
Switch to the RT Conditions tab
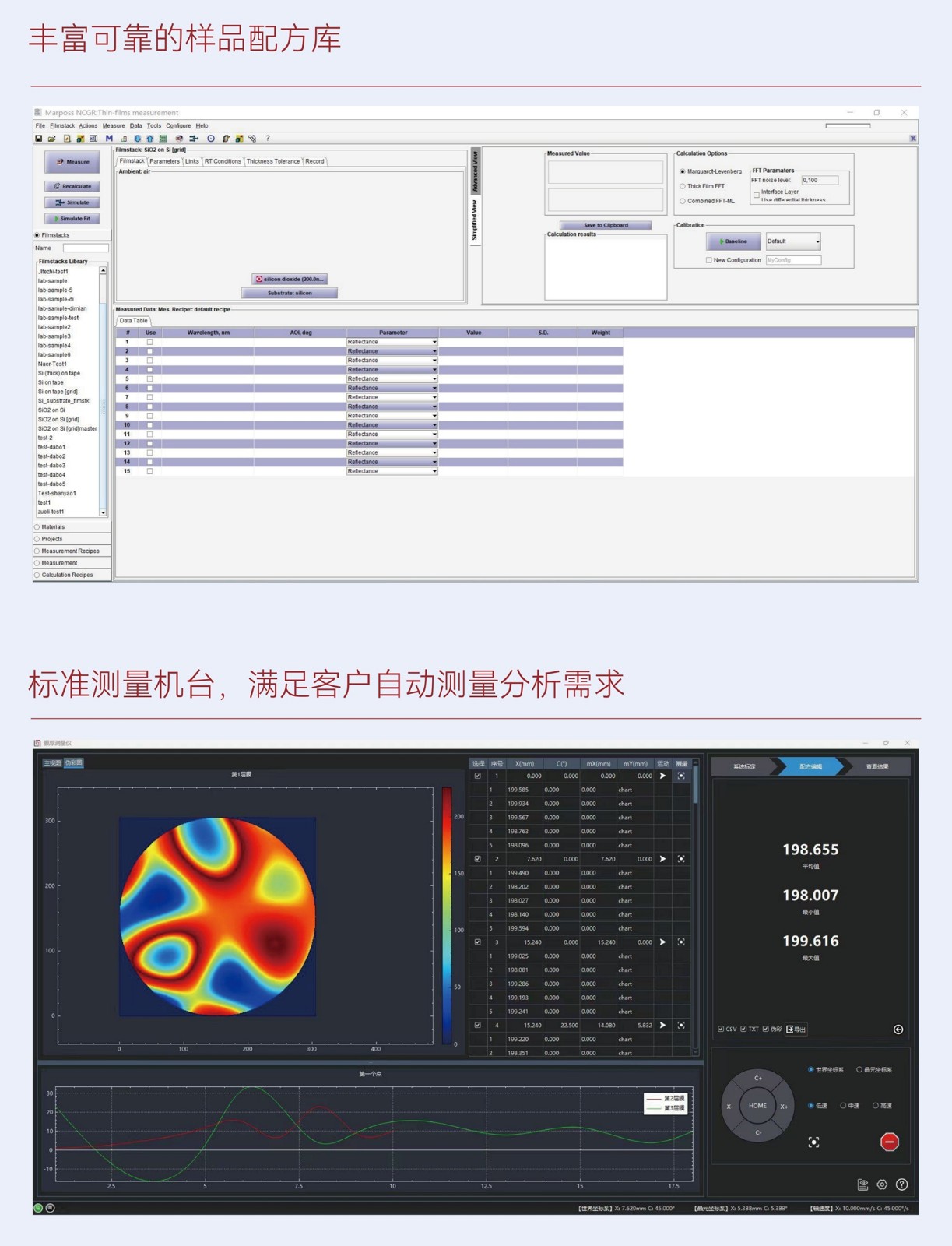(x=223, y=161)
